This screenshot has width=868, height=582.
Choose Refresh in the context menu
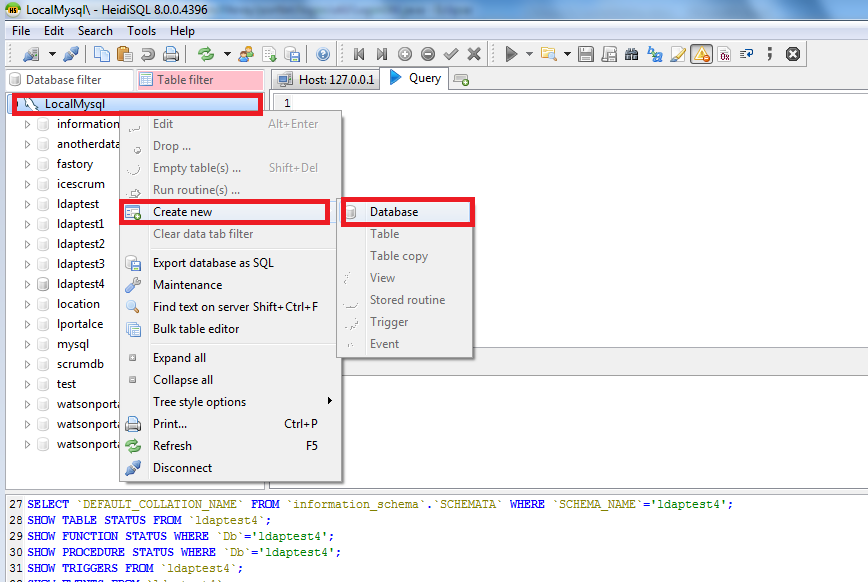229,446
